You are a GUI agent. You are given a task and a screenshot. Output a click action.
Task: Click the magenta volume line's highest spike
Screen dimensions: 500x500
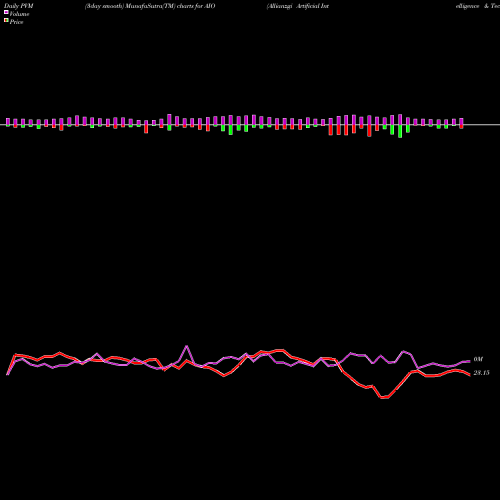[x=186, y=346]
